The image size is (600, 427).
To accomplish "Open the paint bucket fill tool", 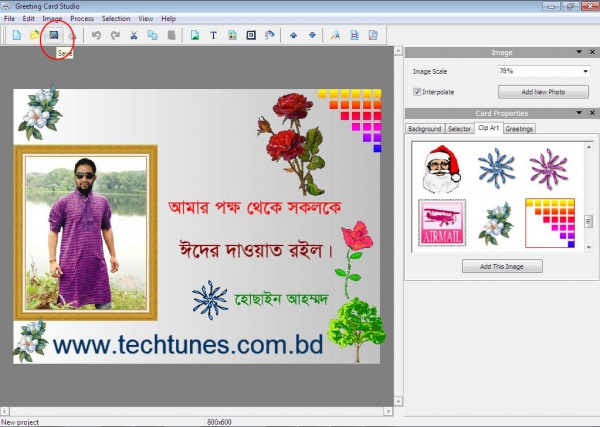I will [270, 35].
